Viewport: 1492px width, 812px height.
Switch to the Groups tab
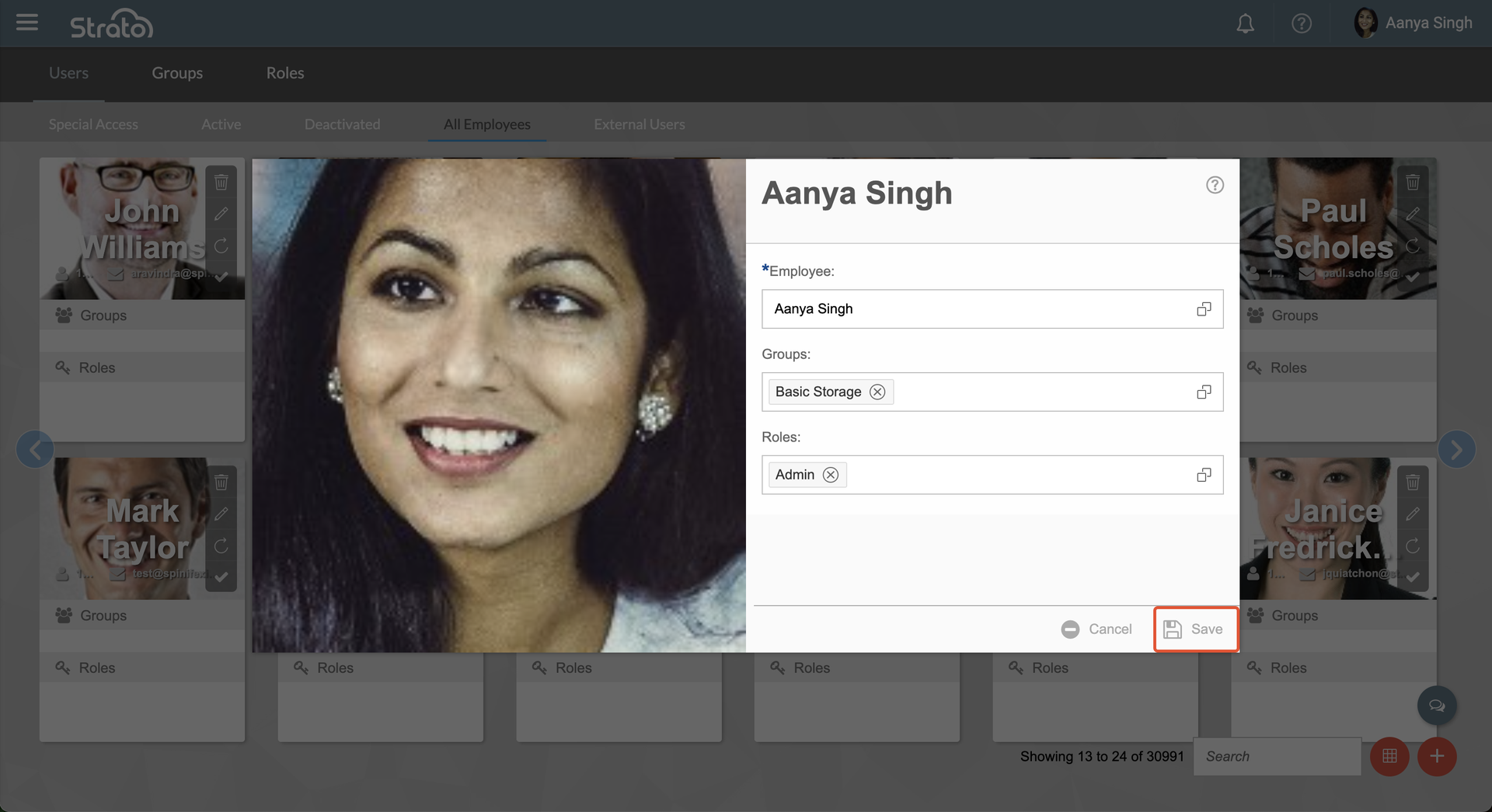tap(177, 73)
